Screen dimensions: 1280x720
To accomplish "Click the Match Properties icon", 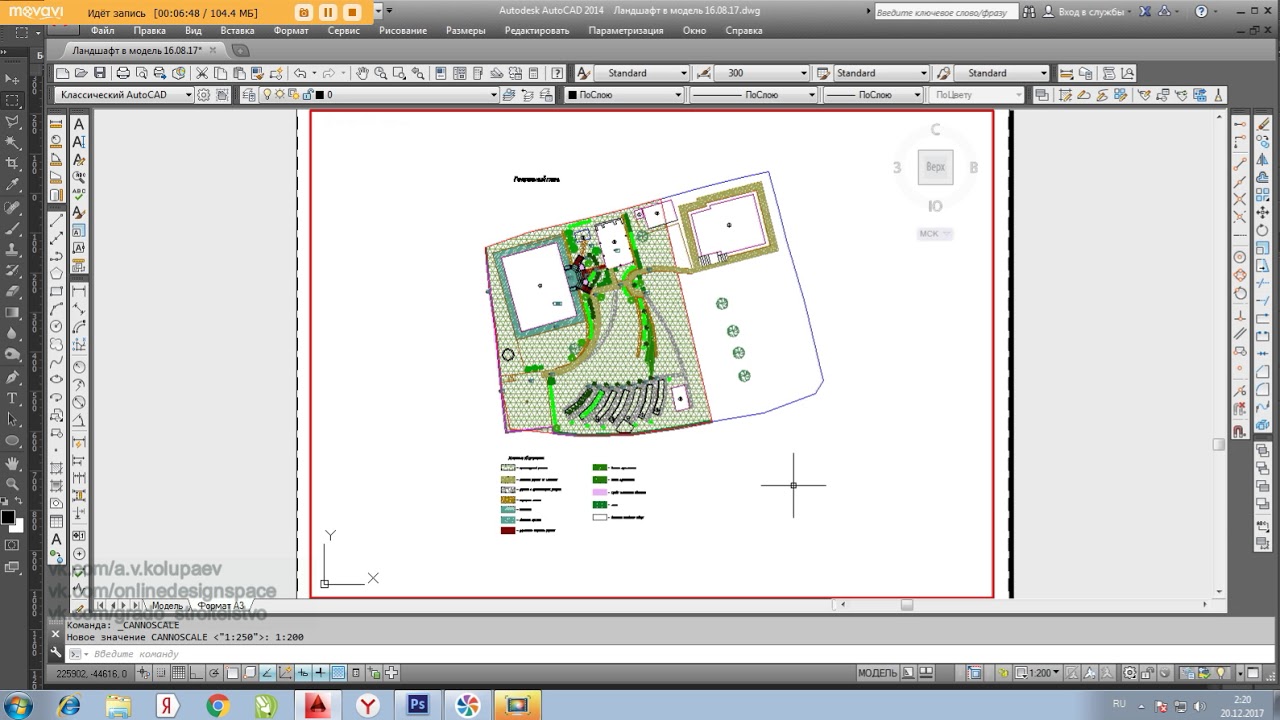I will pos(257,73).
